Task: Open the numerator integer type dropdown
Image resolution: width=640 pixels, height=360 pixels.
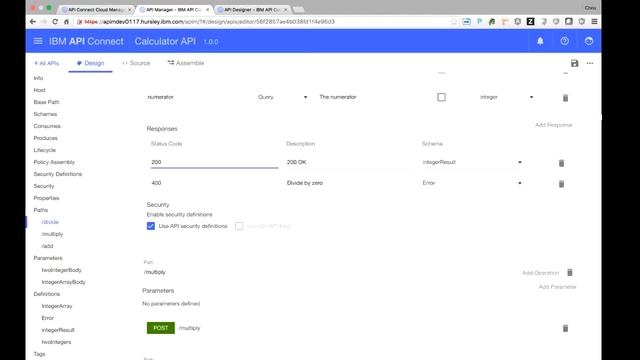Action: 506,97
